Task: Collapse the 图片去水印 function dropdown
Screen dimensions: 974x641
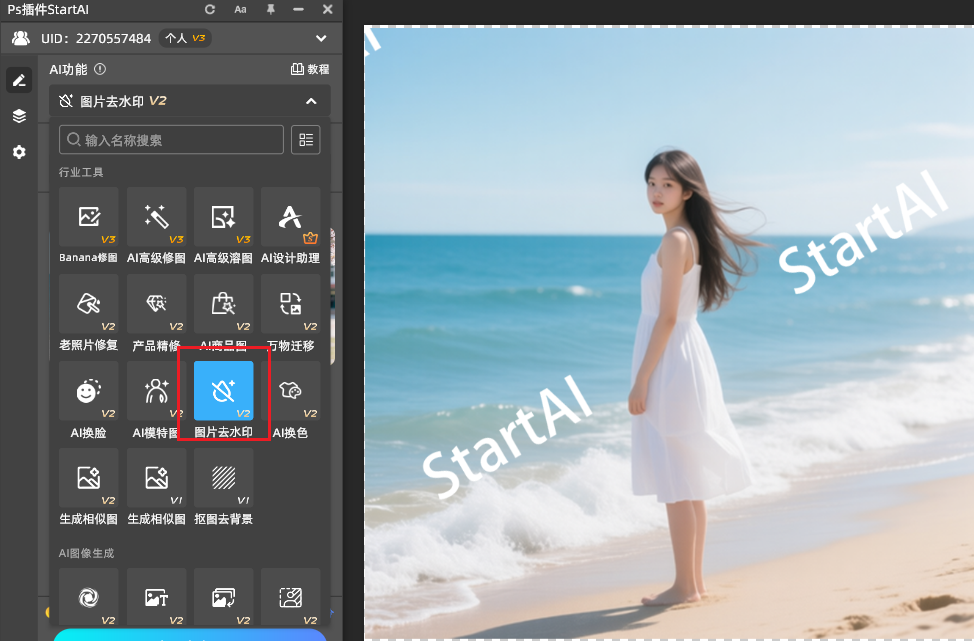Action: (x=311, y=101)
